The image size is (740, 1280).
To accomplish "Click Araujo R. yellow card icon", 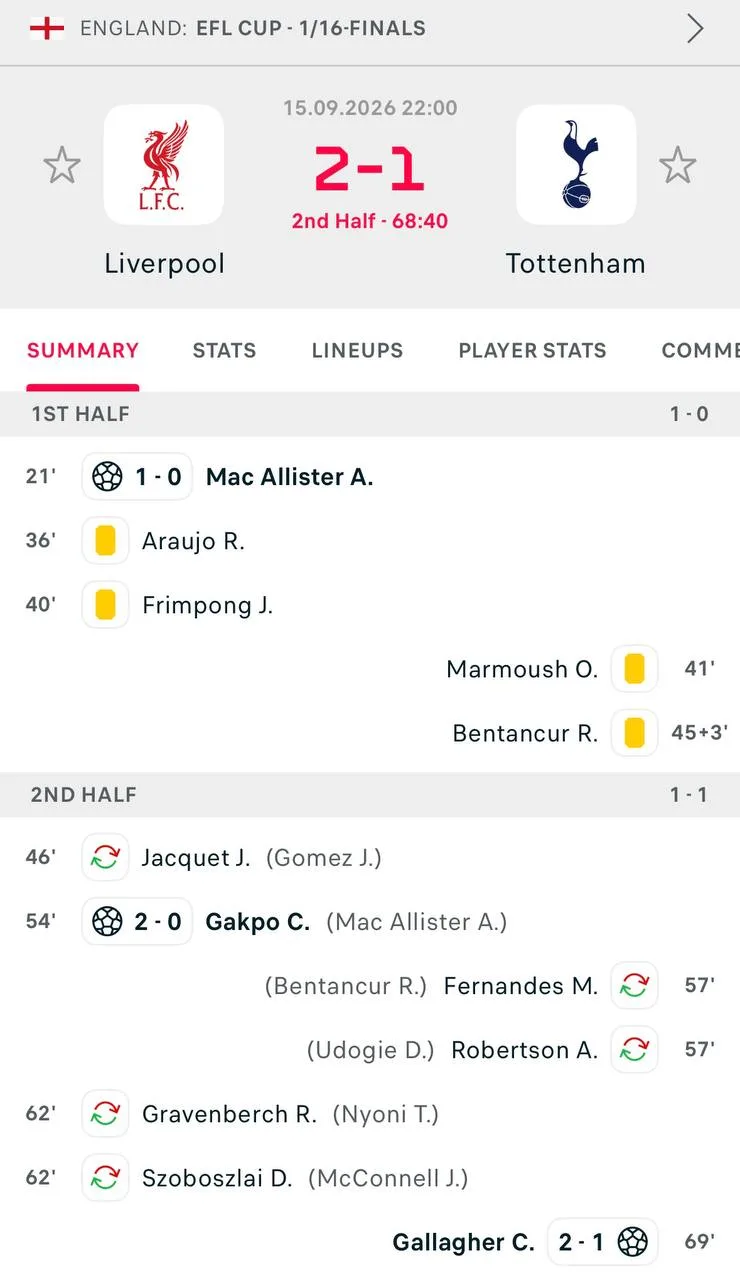I will point(105,541).
